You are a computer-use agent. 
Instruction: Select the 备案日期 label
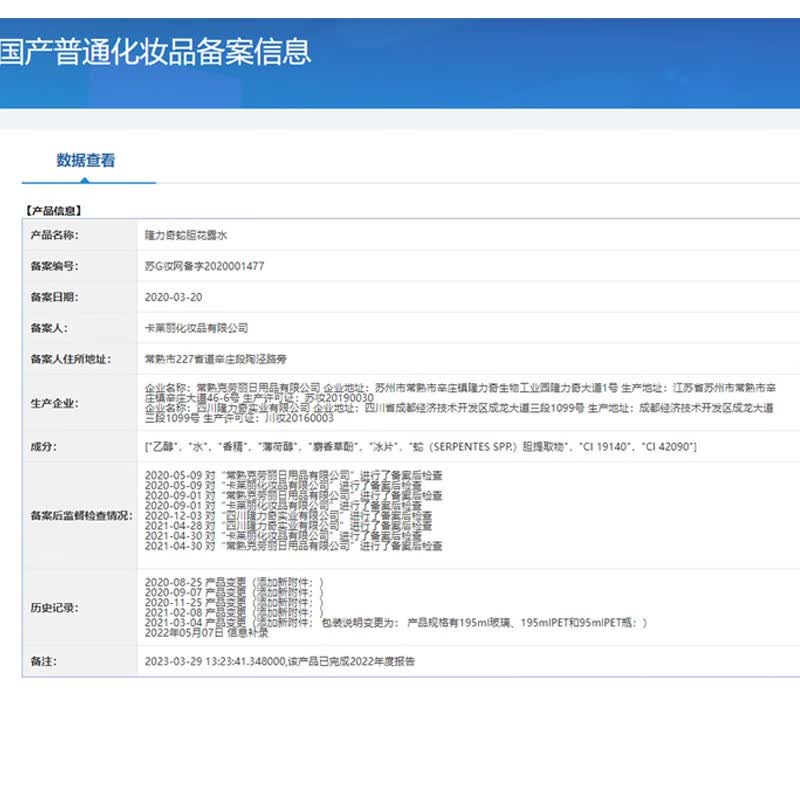click(x=55, y=297)
